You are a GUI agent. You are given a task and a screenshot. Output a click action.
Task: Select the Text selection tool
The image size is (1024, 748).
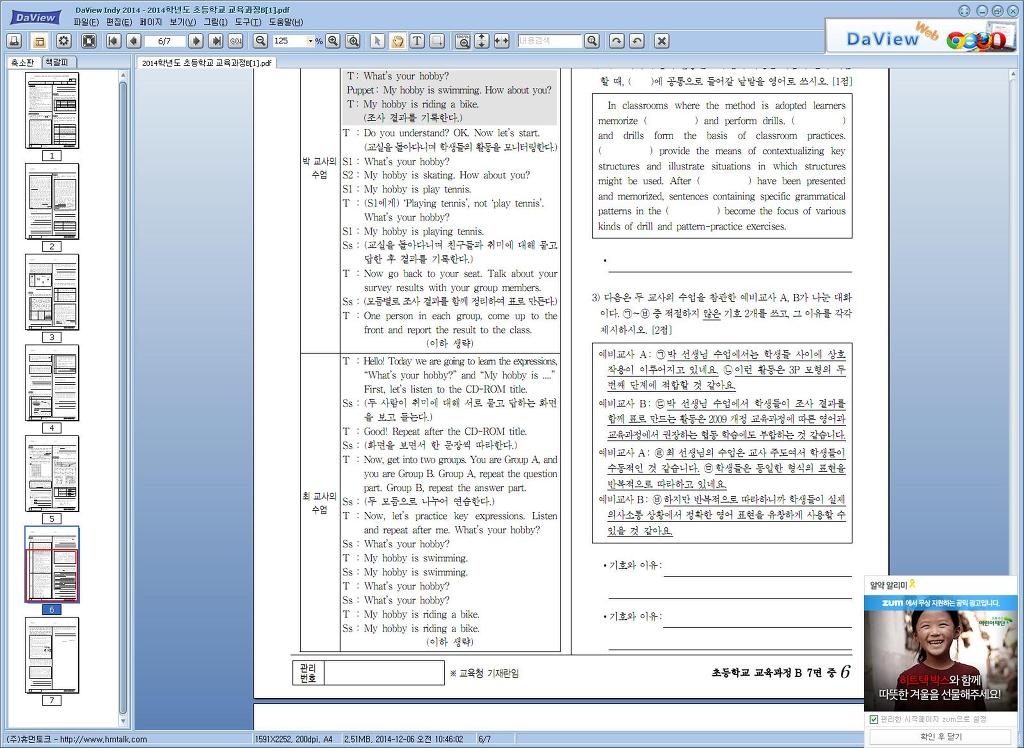coord(416,41)
